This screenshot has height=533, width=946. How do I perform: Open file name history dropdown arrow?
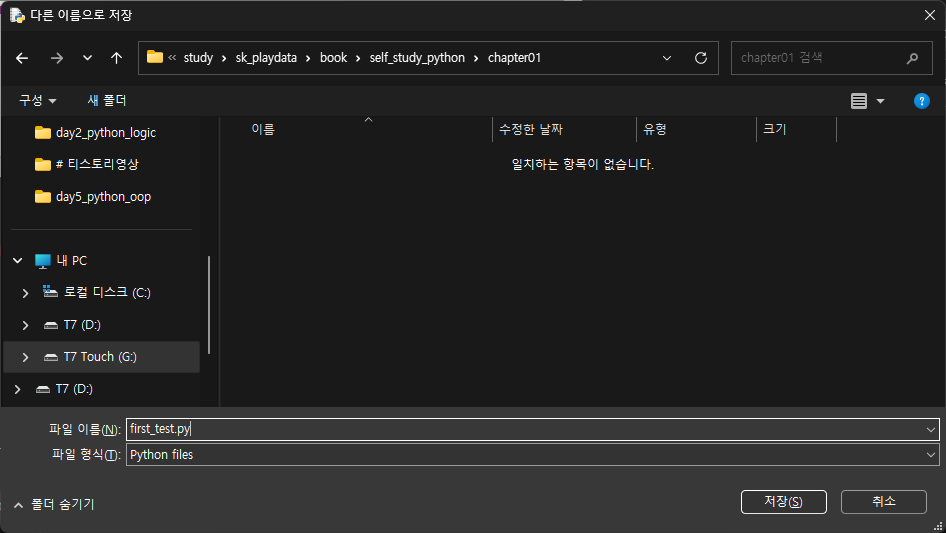[930, 429]
